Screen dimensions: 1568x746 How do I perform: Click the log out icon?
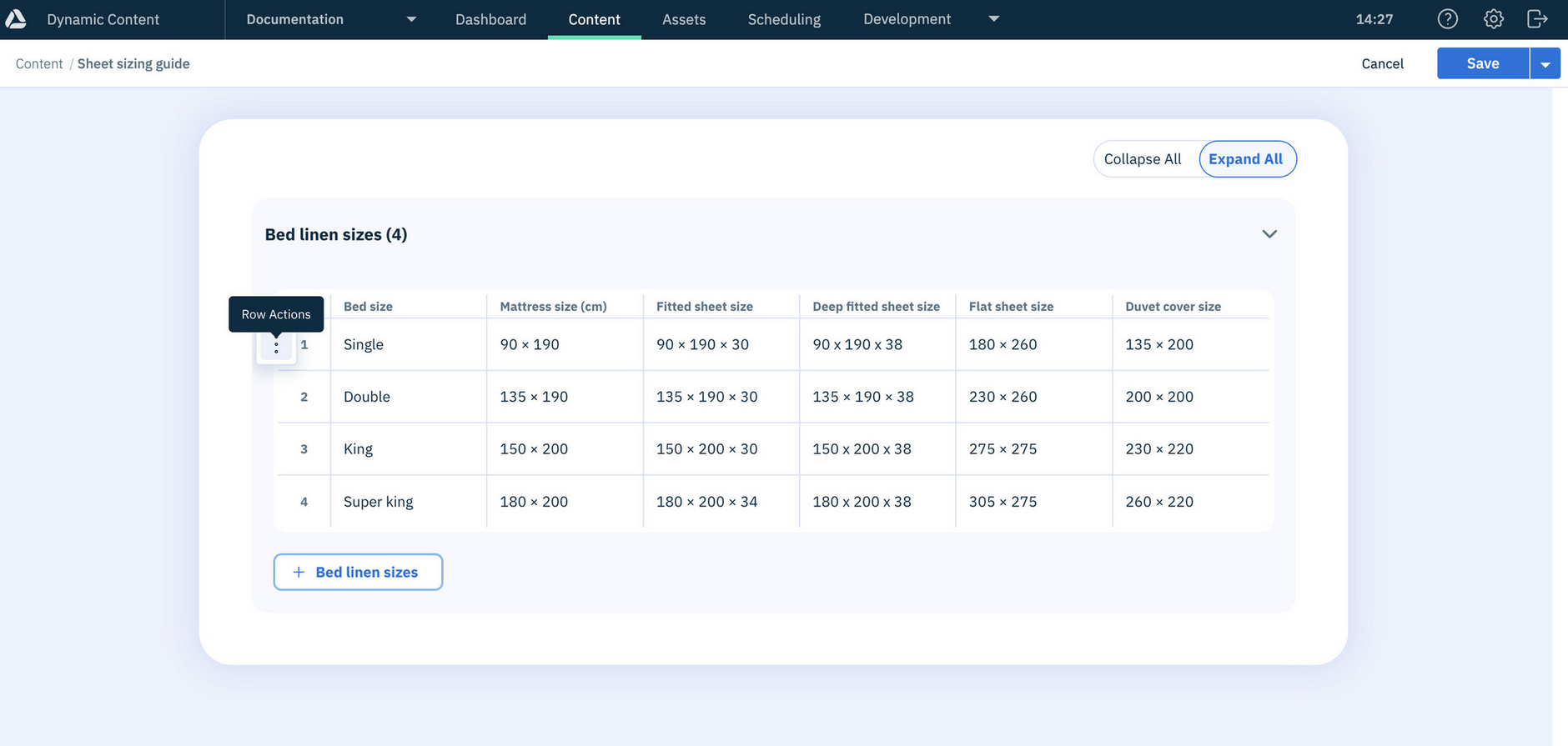tap(1537, 19)
